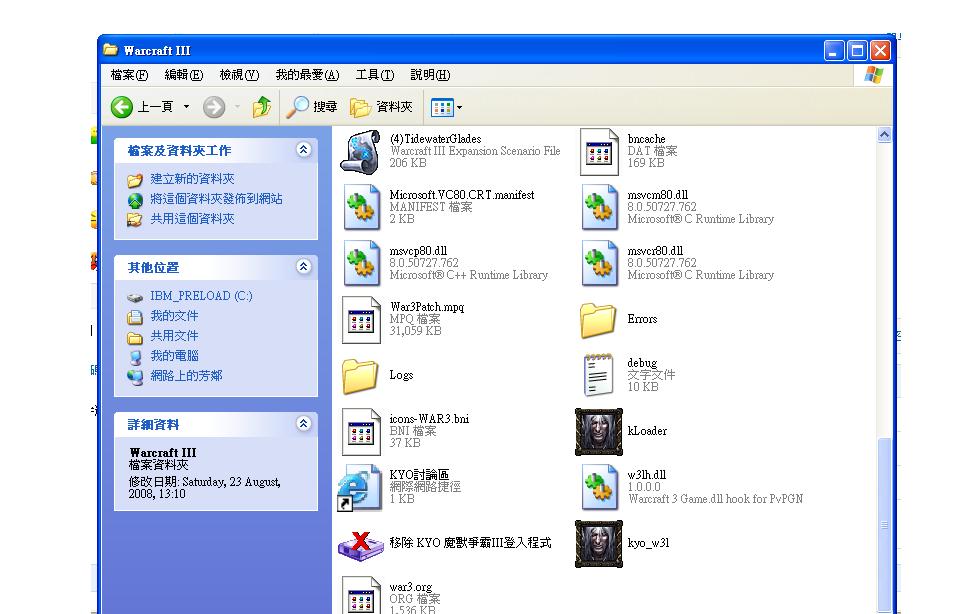
Task: Select the kyo_w3l application icon
Action: pos(599,544)
